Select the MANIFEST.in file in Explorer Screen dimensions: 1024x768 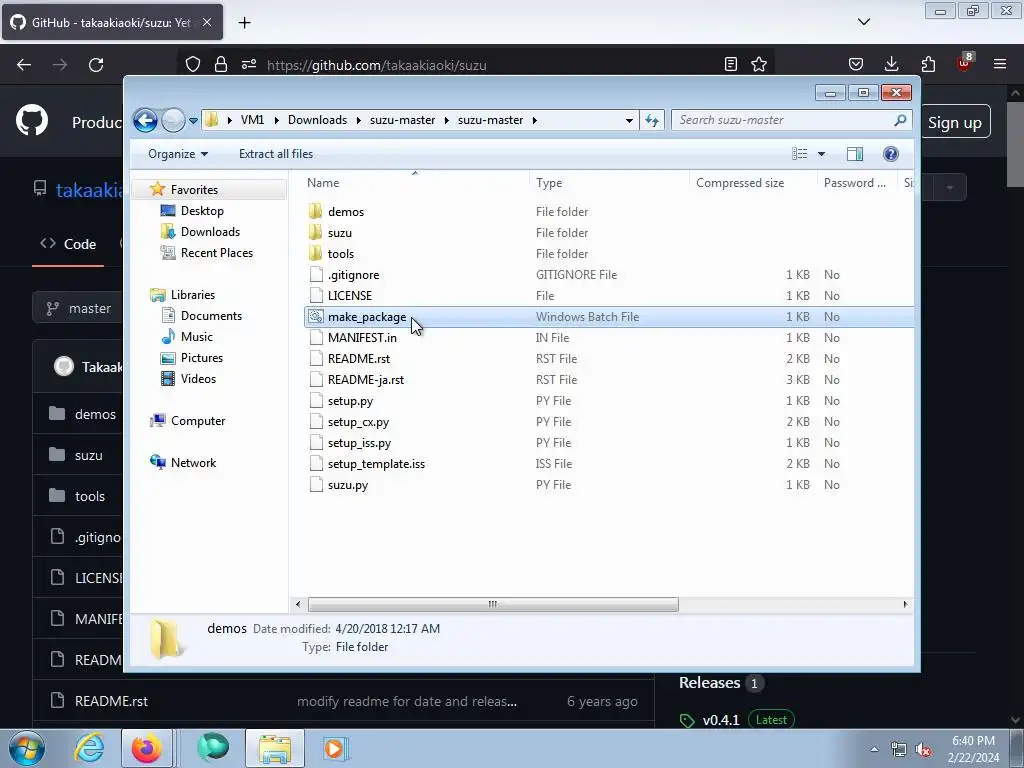click(362, 338)
